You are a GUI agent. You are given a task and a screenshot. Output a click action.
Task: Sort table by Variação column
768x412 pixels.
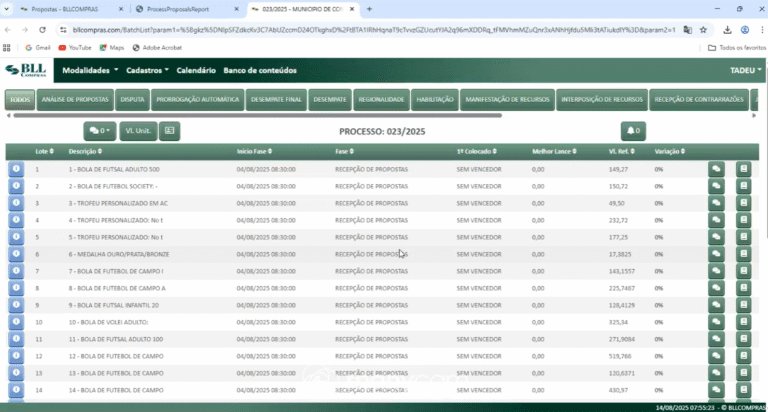[x=670, y=151]
